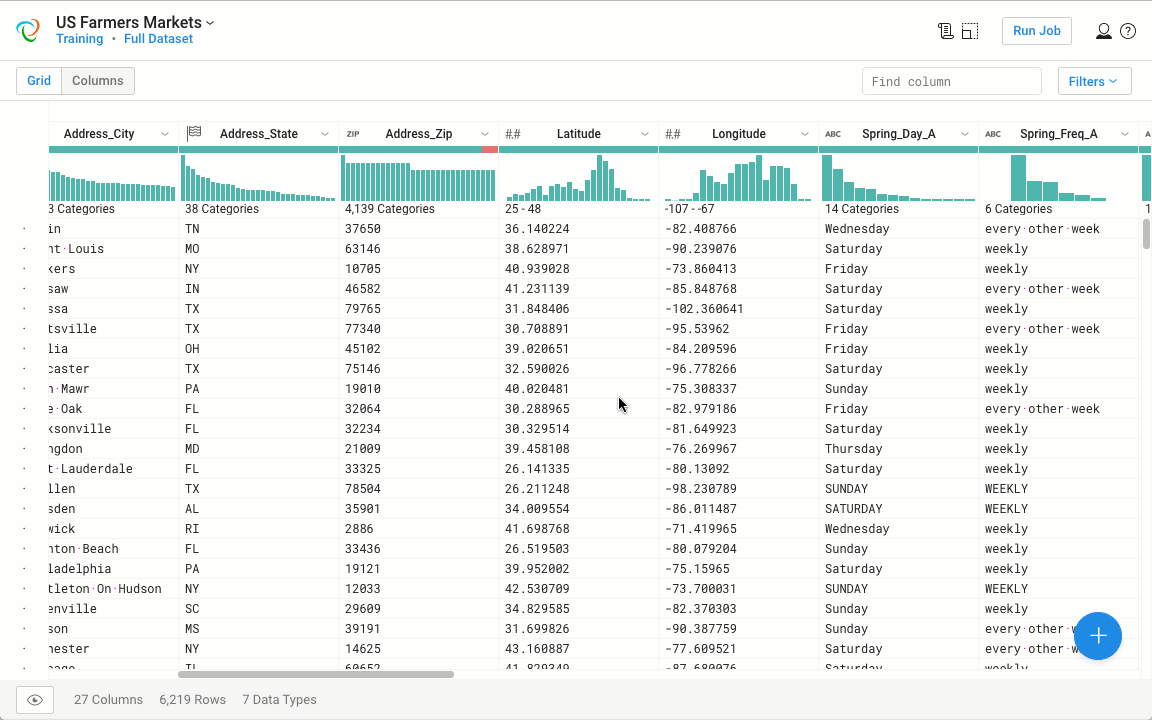
Task: Select the zip cell "2886"
Action: click(359, 529)
